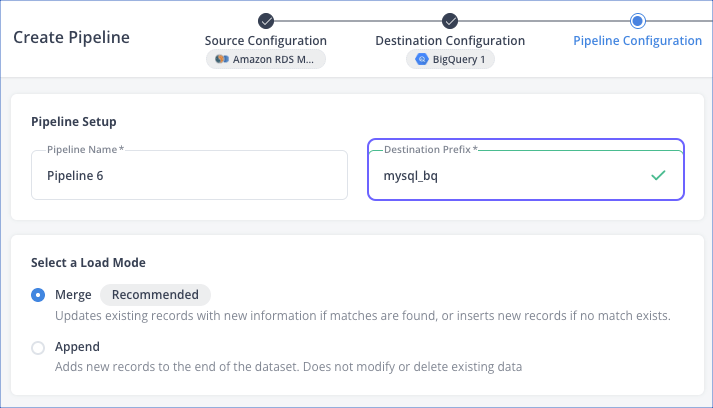Click the green validation checkmark in Destination Prefix

657,176
